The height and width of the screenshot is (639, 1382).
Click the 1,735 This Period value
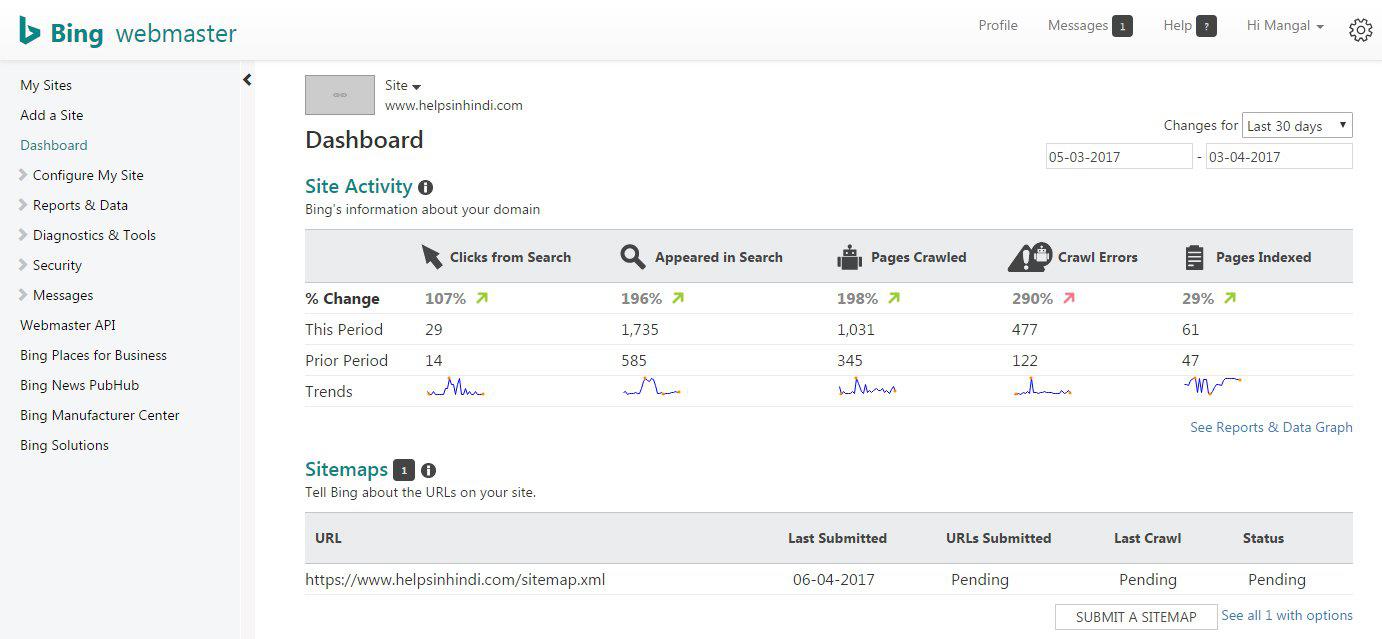coord(640,329)
